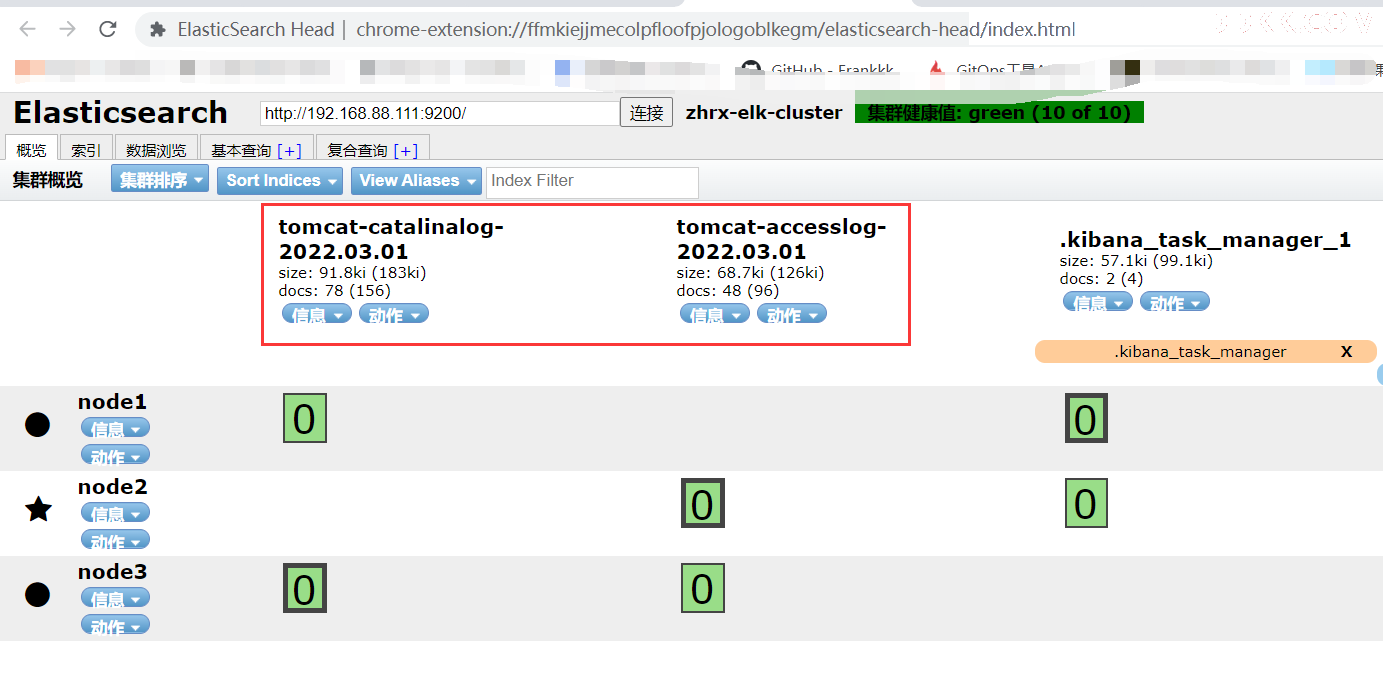This screenshot has height=678, width=1383.
Task: Select node1 shard 0 of tomcat-catalinalog
Action: pos(305,418)
